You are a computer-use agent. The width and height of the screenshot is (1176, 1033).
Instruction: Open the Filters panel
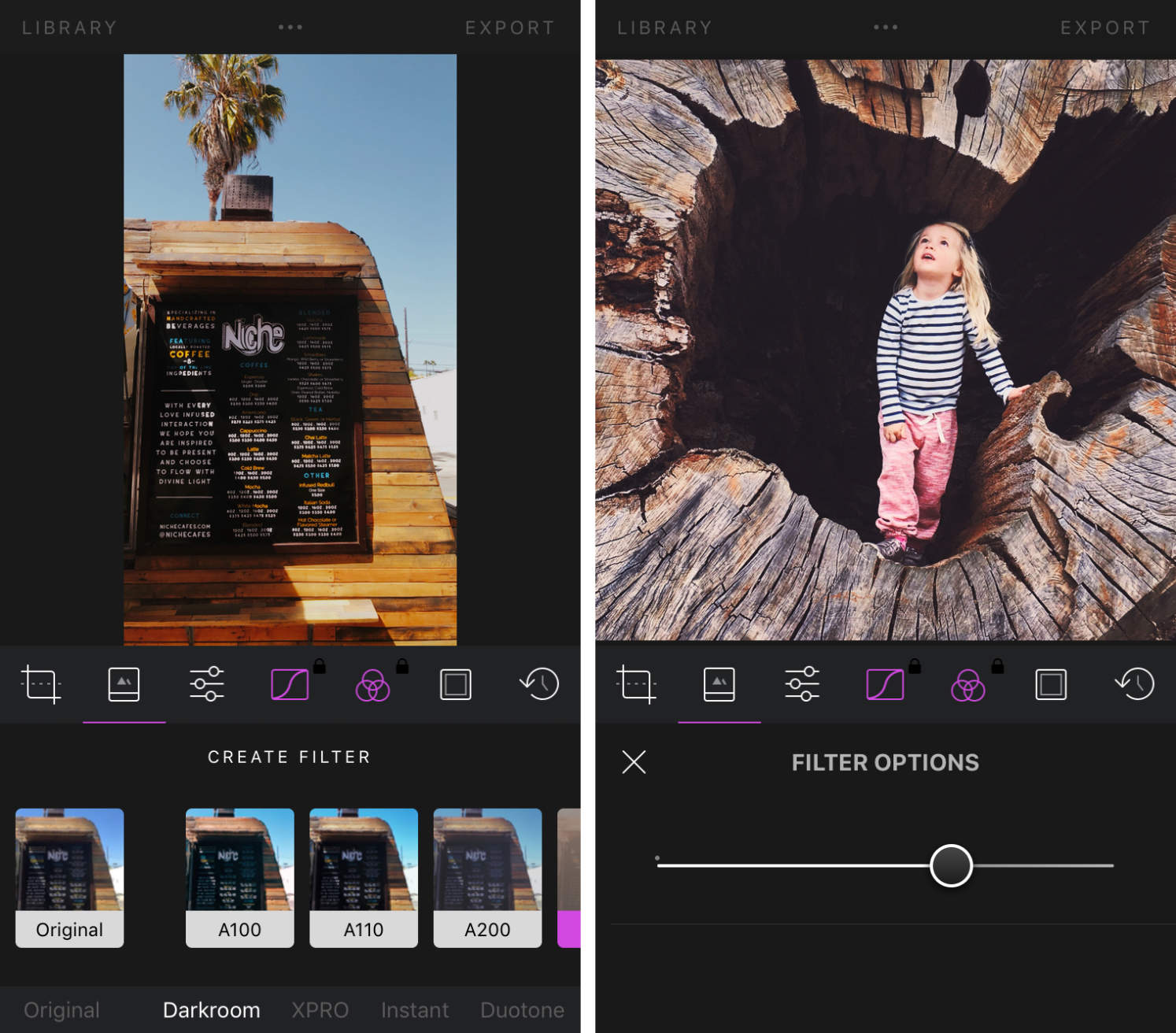tap(124, 683)
